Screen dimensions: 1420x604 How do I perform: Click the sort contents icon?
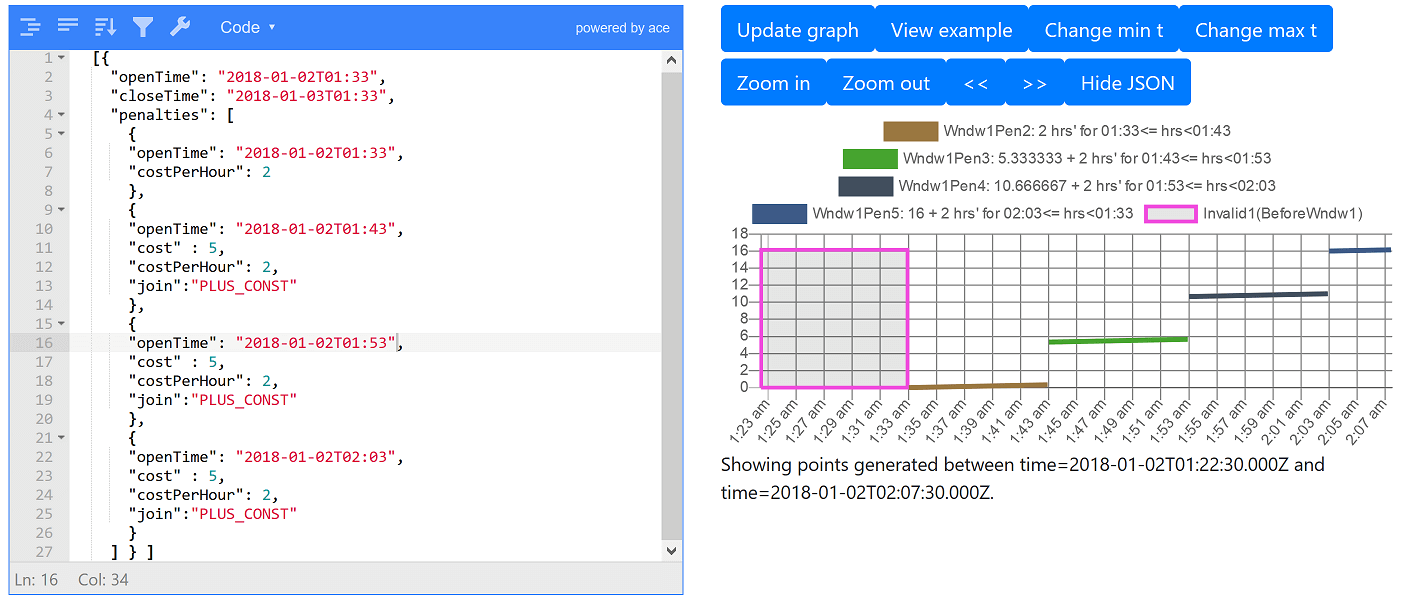tap(105, 27)
